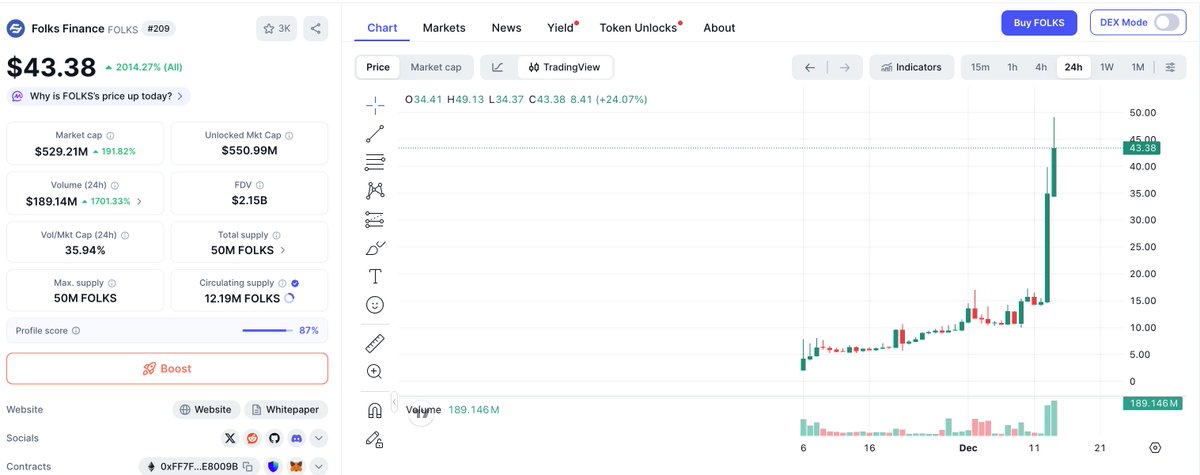Open the GitHub social link
Viewport: 1200px width, 475px height.
tap(274, 438)
